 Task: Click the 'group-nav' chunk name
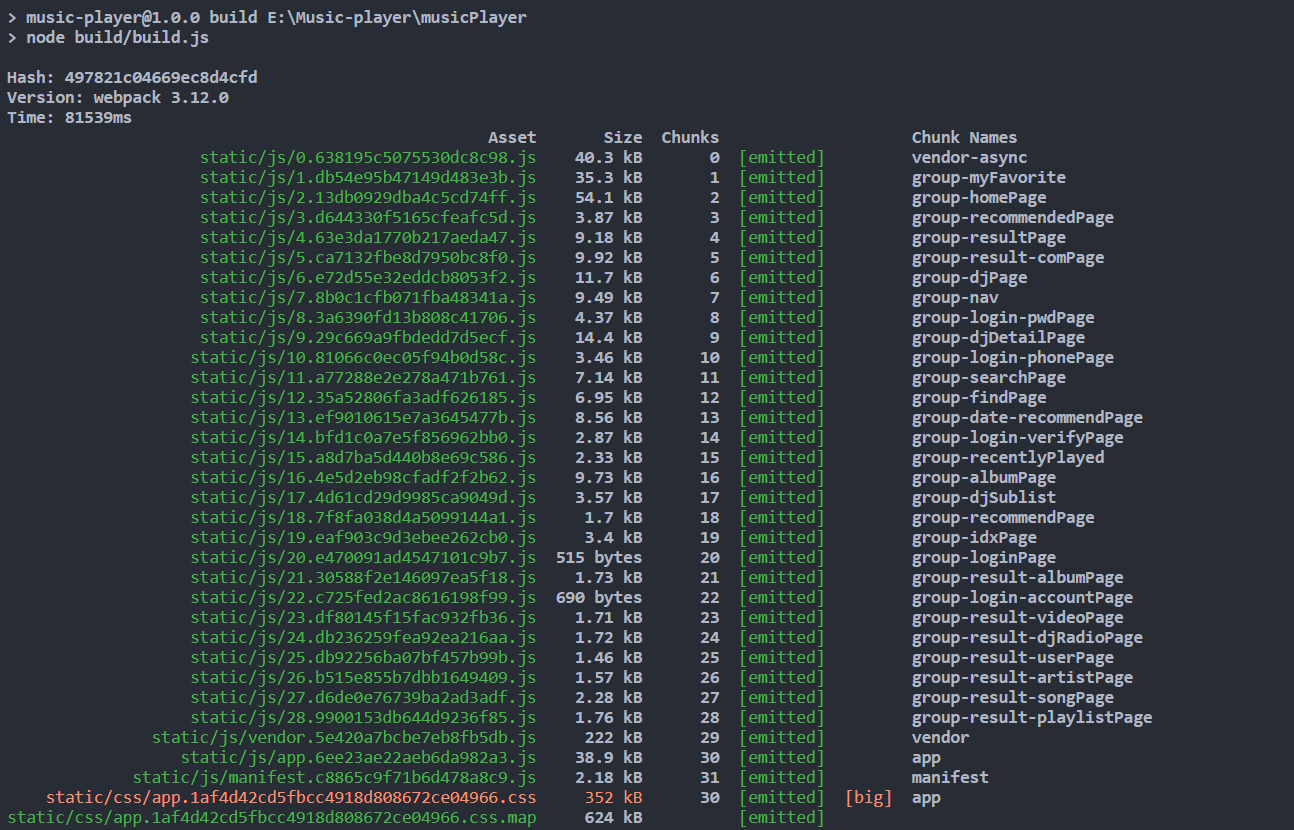coord(955,298)
